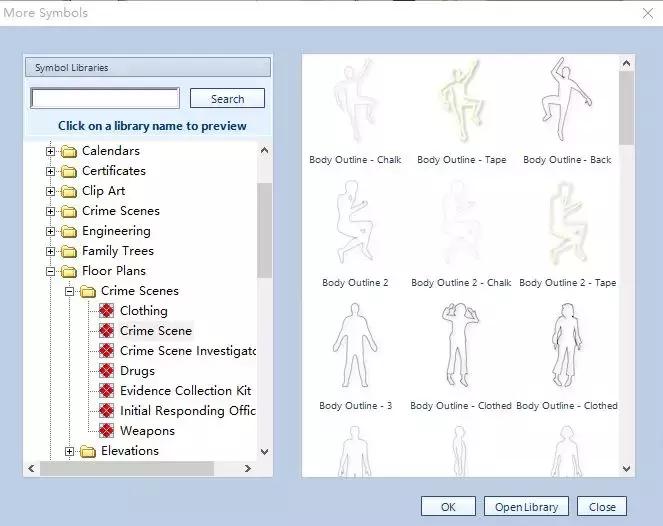This screenshot has height=526, width=663.
Task: Collapse the Floor Plans folder
Action: click(51, 271)
